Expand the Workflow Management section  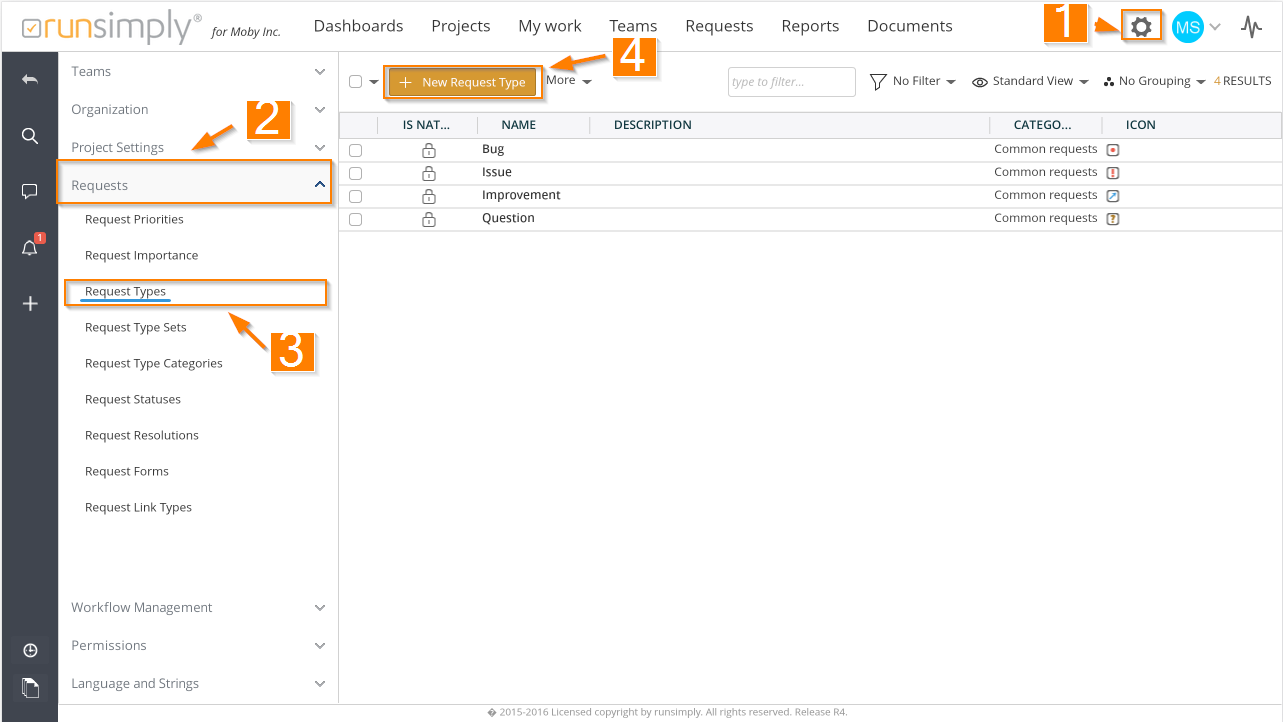[198, 607]
